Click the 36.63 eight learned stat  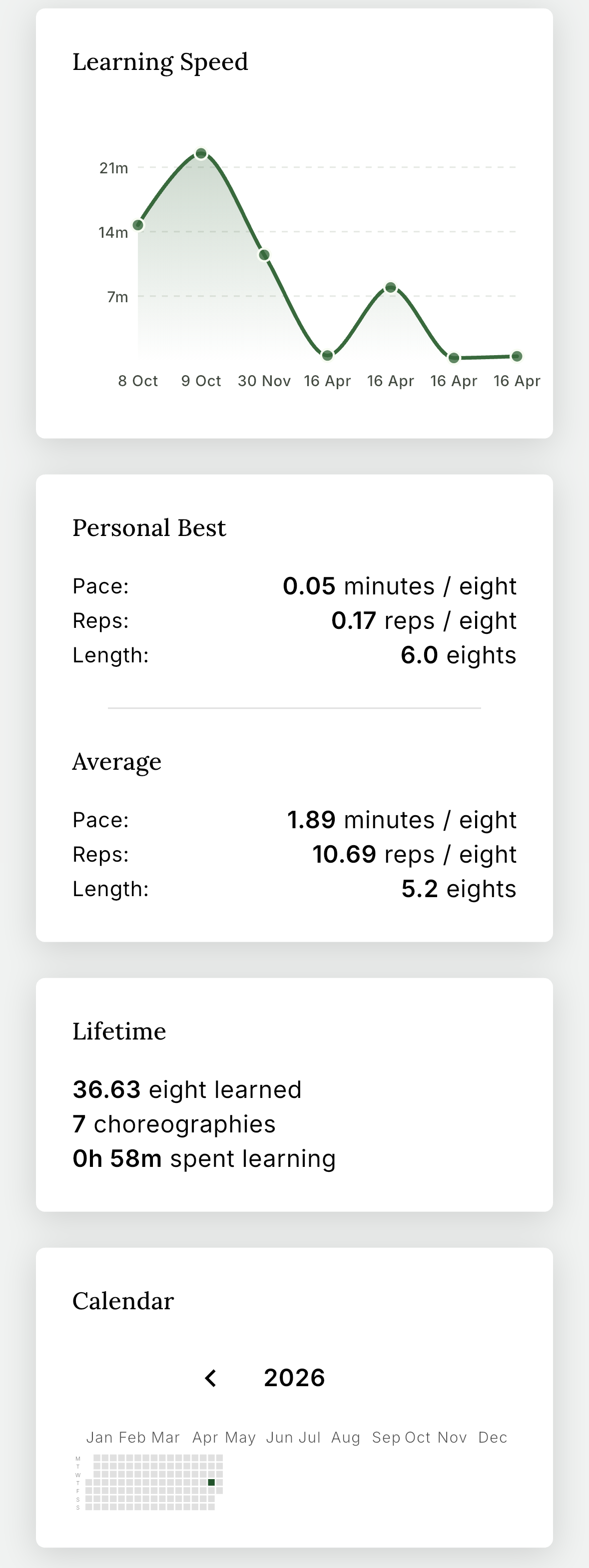point(187,1089)
